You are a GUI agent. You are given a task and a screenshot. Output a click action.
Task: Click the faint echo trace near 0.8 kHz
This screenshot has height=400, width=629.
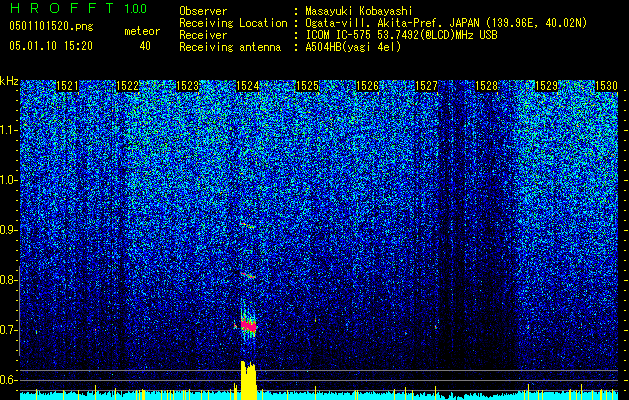click(x=248, y=275)
